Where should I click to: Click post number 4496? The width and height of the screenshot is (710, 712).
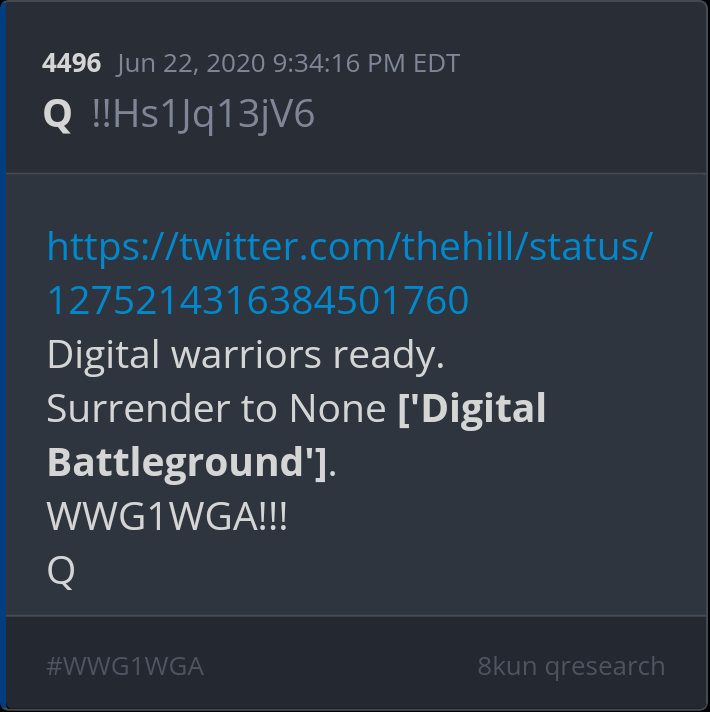click(x=71, y=63)
